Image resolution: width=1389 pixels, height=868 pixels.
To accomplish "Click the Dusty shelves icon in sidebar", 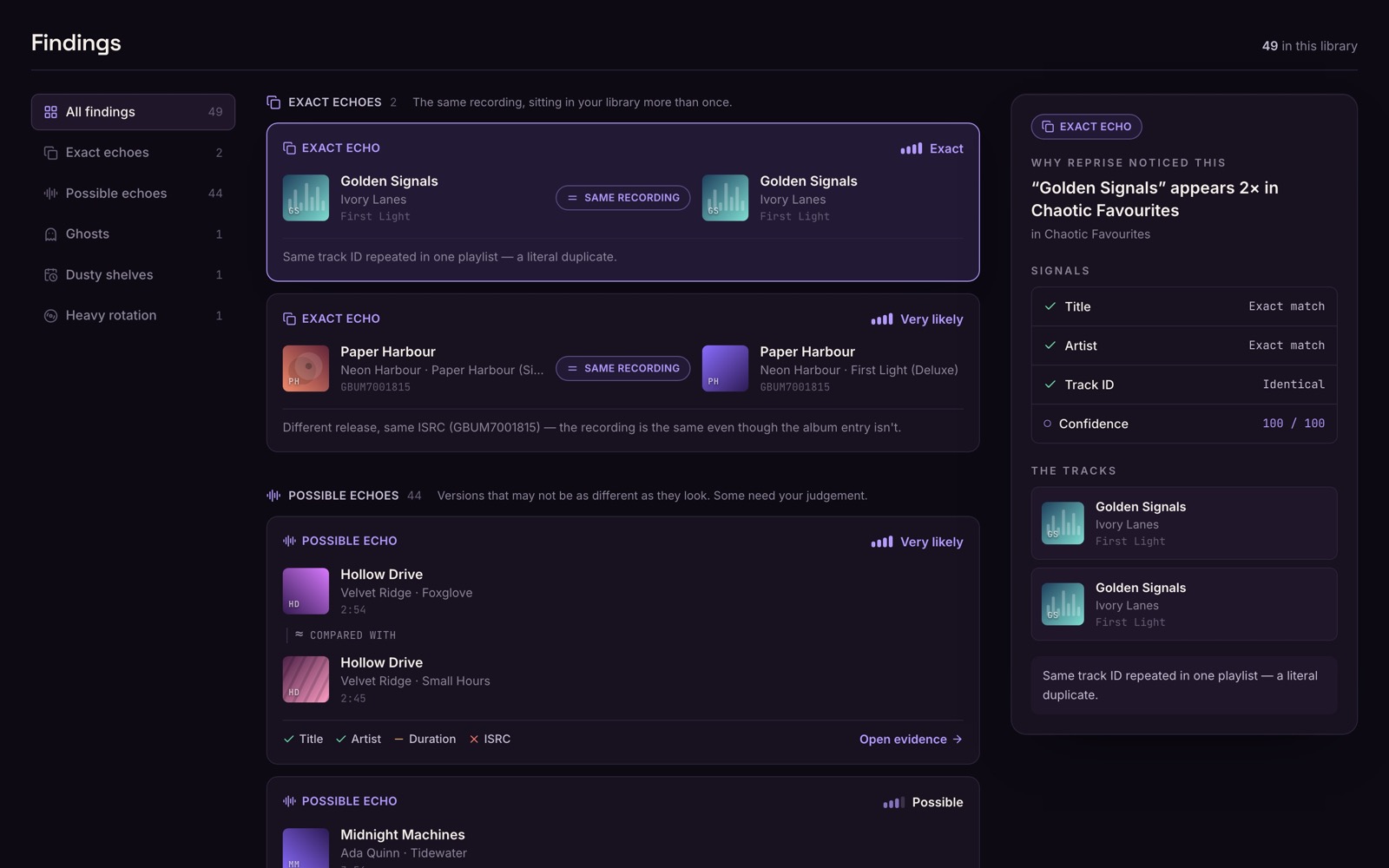I will coord(50,275).
